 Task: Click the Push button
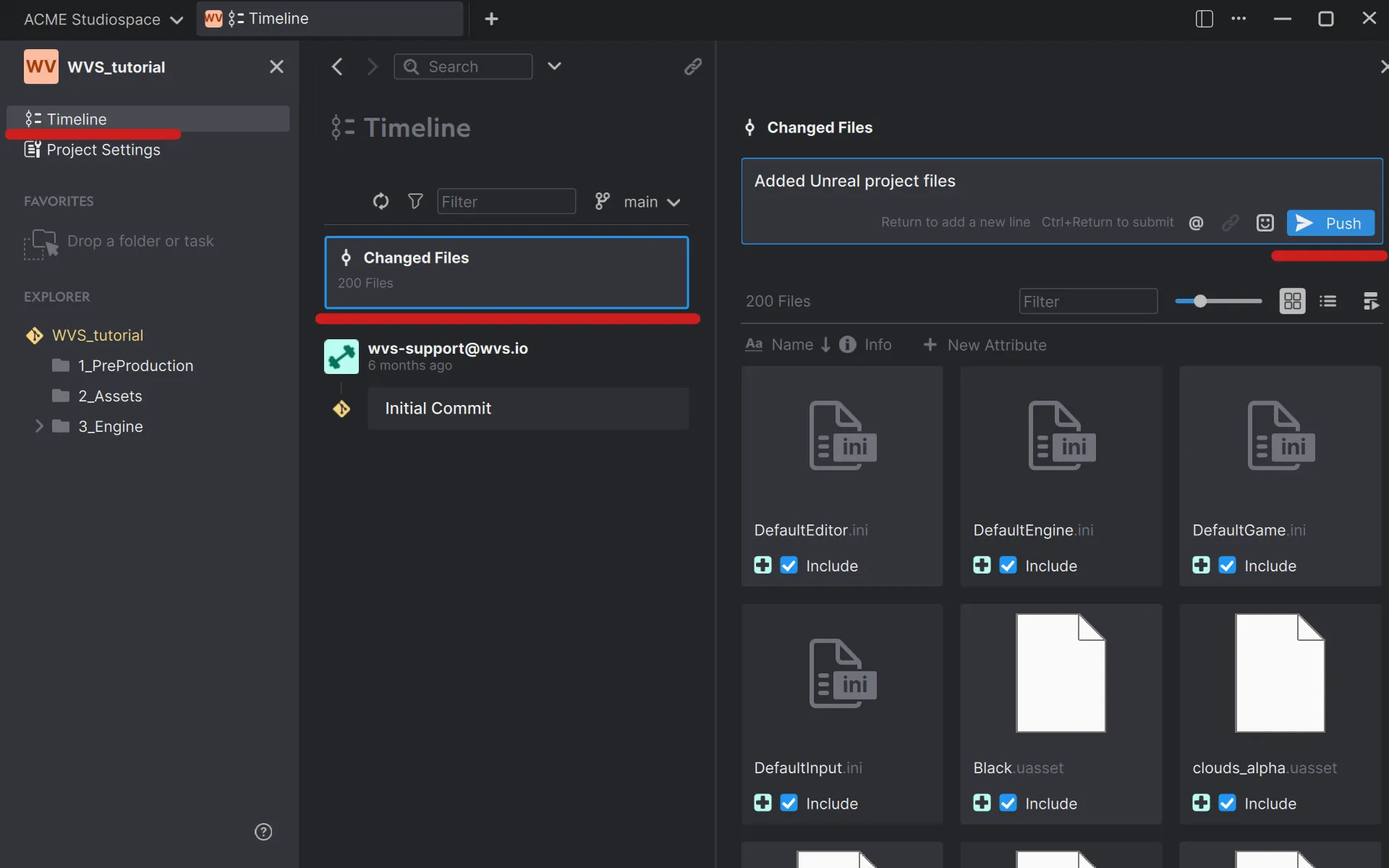[x=1330, y=223]
